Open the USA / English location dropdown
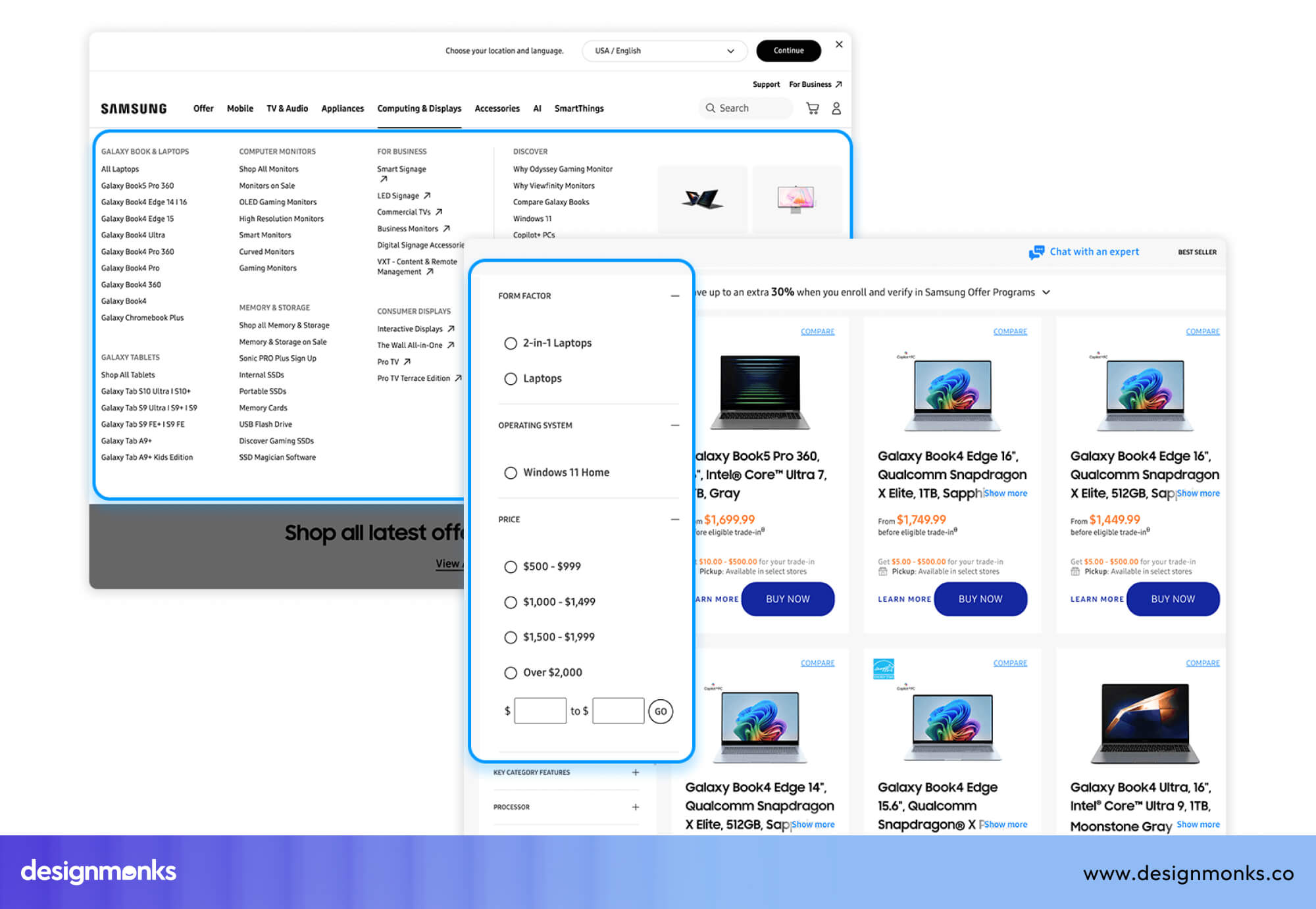 click(665, 51)
